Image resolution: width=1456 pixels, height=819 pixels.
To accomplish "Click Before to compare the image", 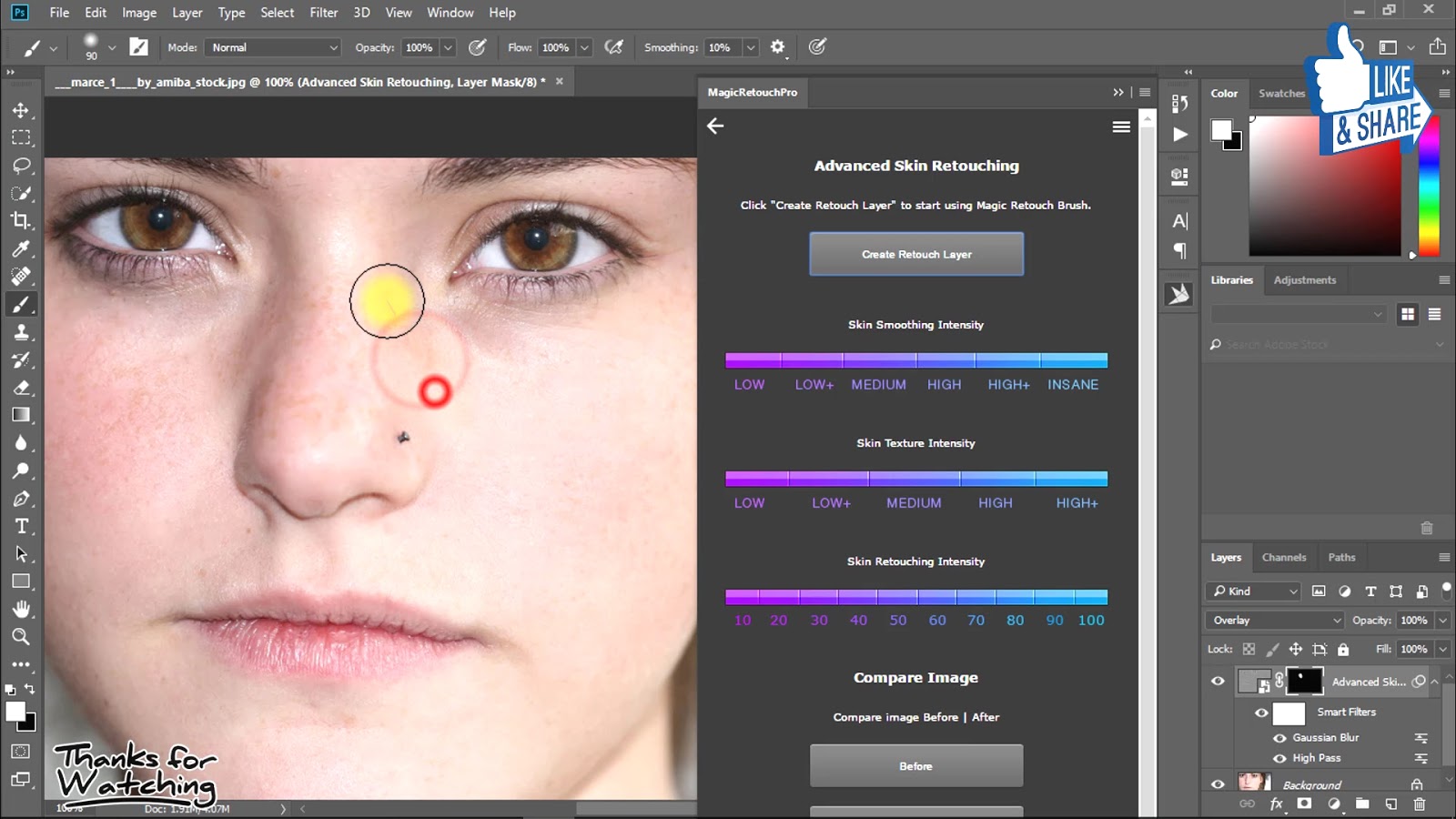I will pyautogui.click(x=915, y=765).
